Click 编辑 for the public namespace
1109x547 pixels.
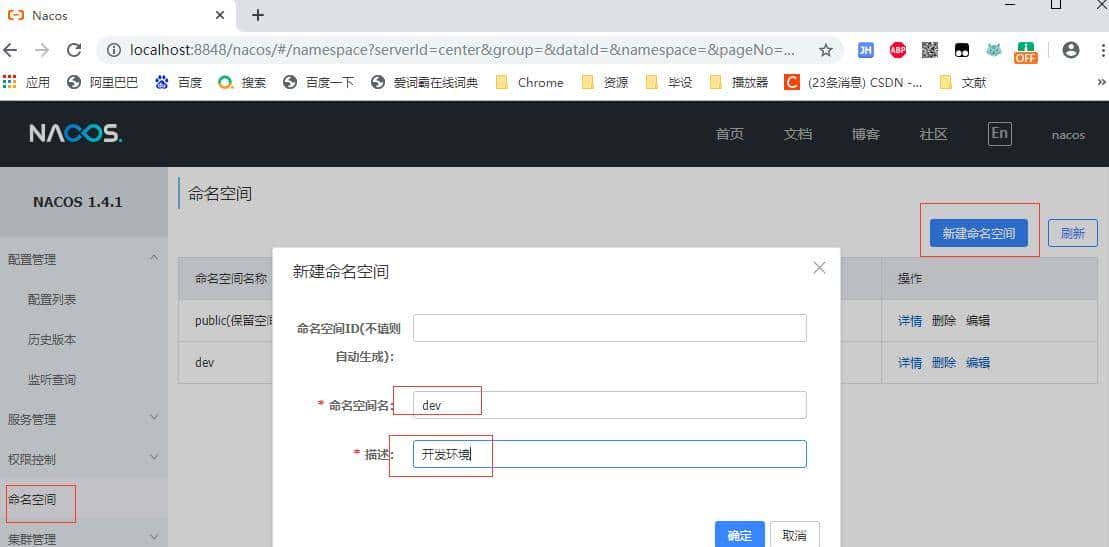point(978,321)
